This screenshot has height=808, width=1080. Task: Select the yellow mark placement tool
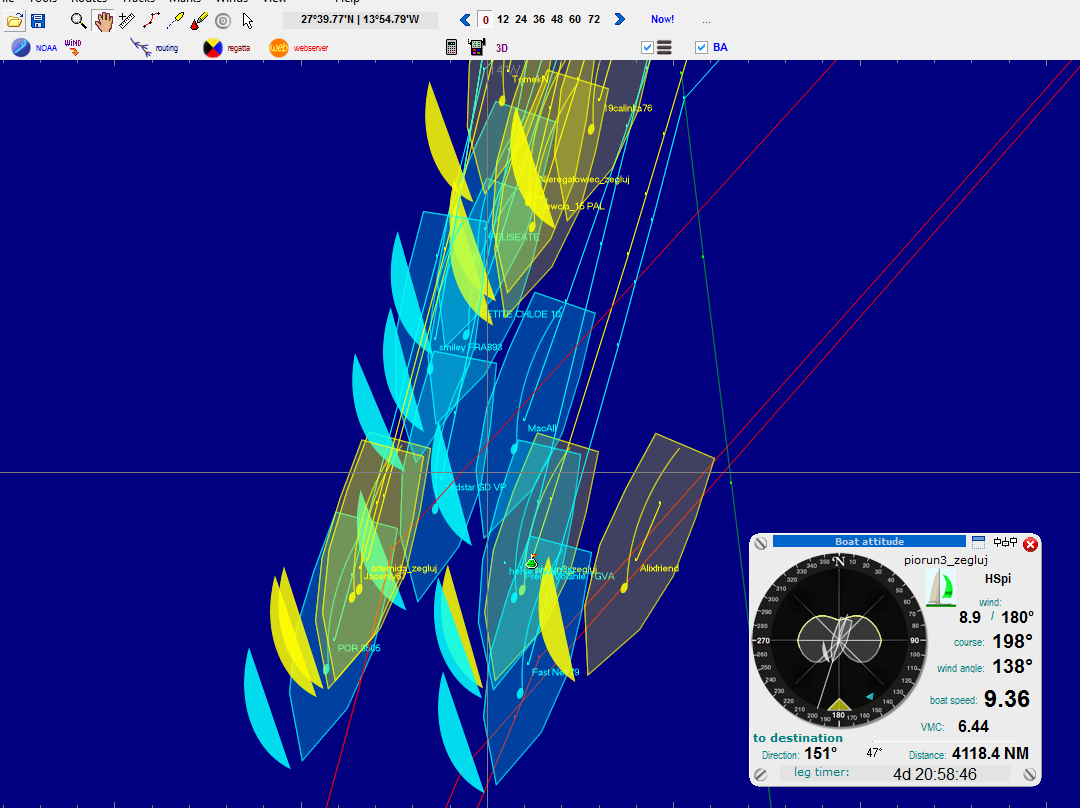pyautogui.click(x=176, y=21)
